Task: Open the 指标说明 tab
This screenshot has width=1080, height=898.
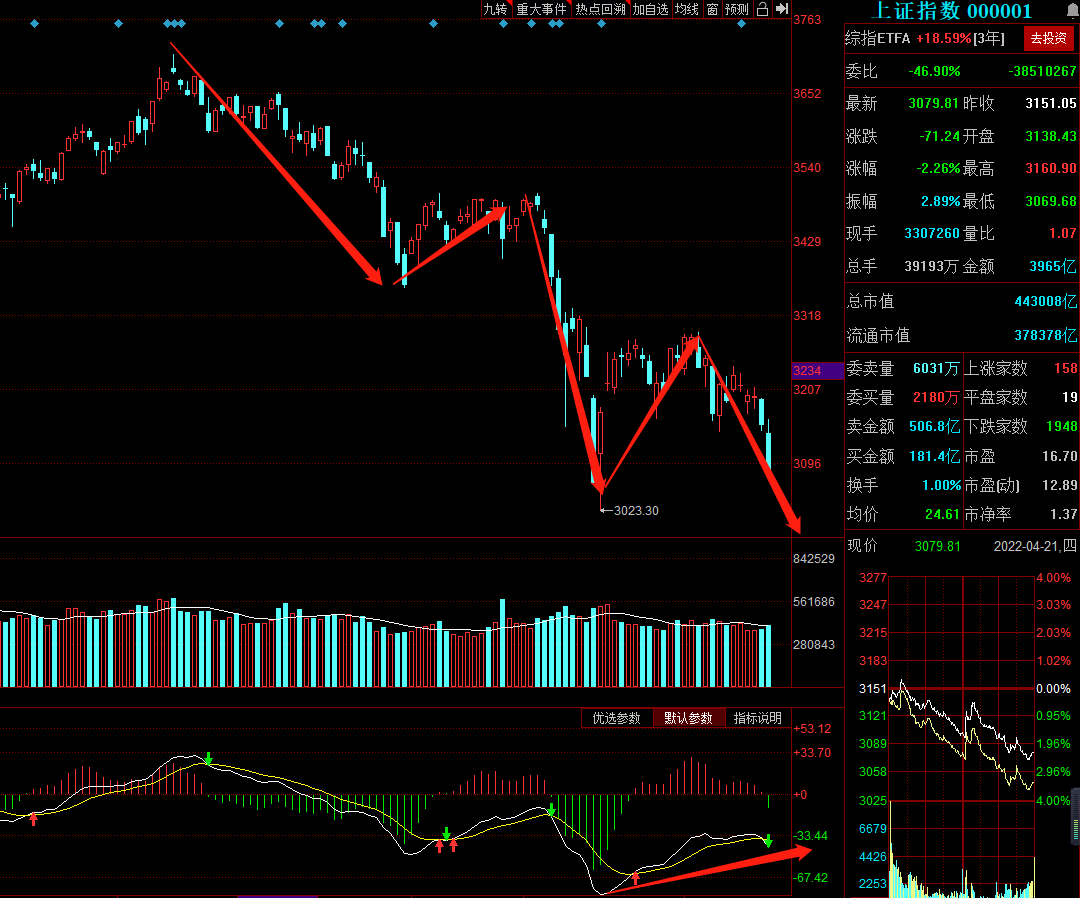Action: click(758, 718)
